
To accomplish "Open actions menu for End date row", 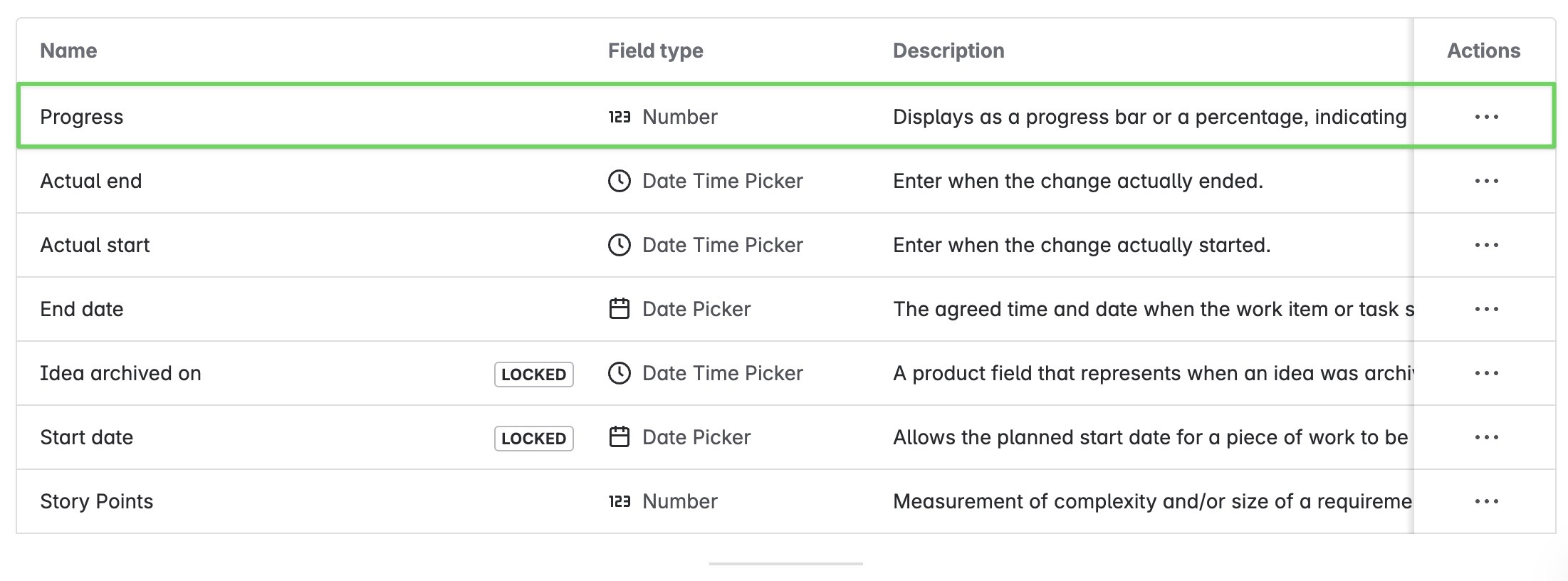I will tap(1486, 309).
